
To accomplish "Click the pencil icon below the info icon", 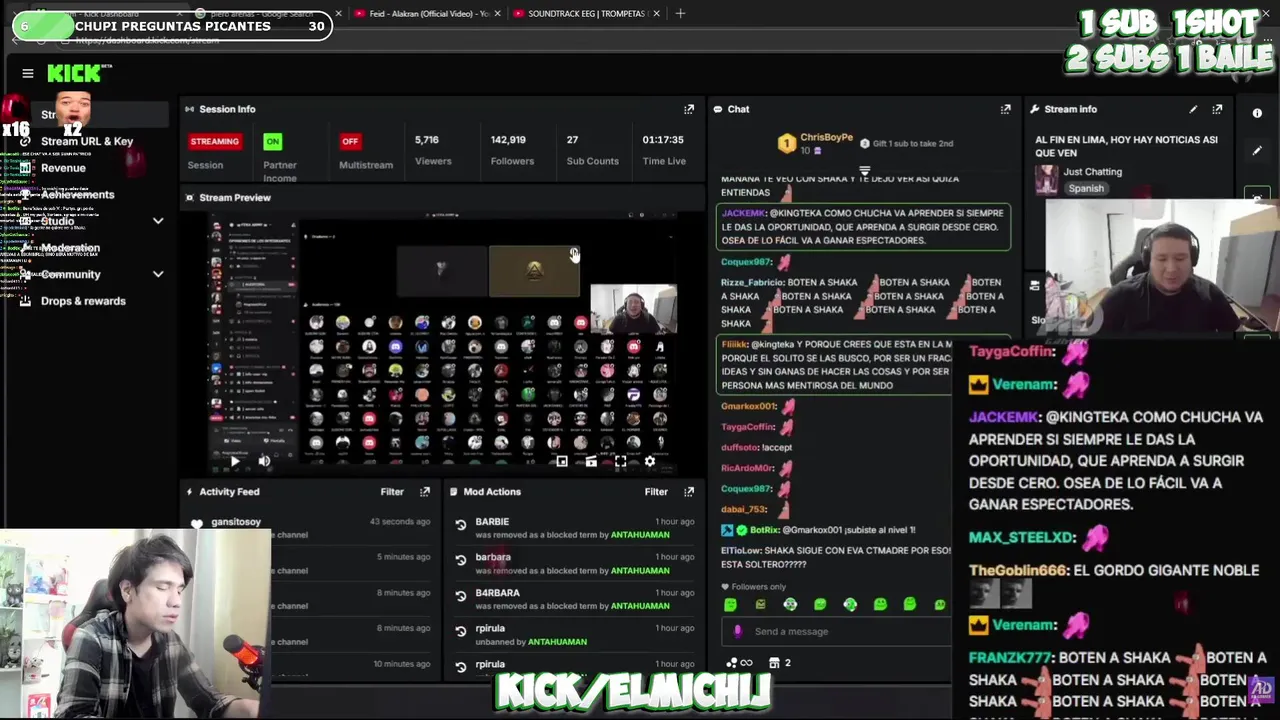I will point(1257,151).
